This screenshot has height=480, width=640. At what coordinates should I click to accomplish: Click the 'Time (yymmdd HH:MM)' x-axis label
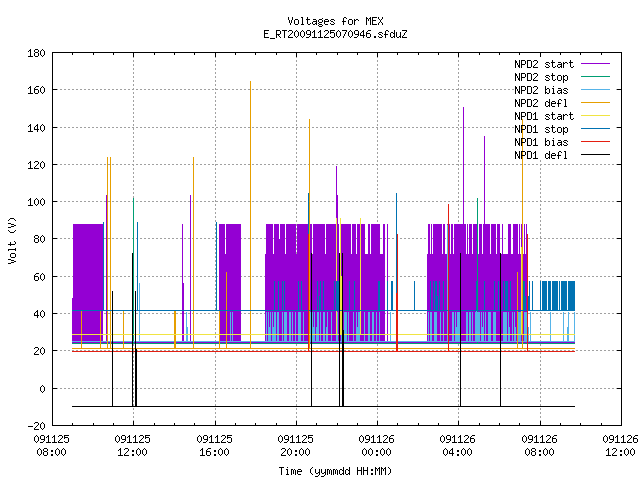335,471
